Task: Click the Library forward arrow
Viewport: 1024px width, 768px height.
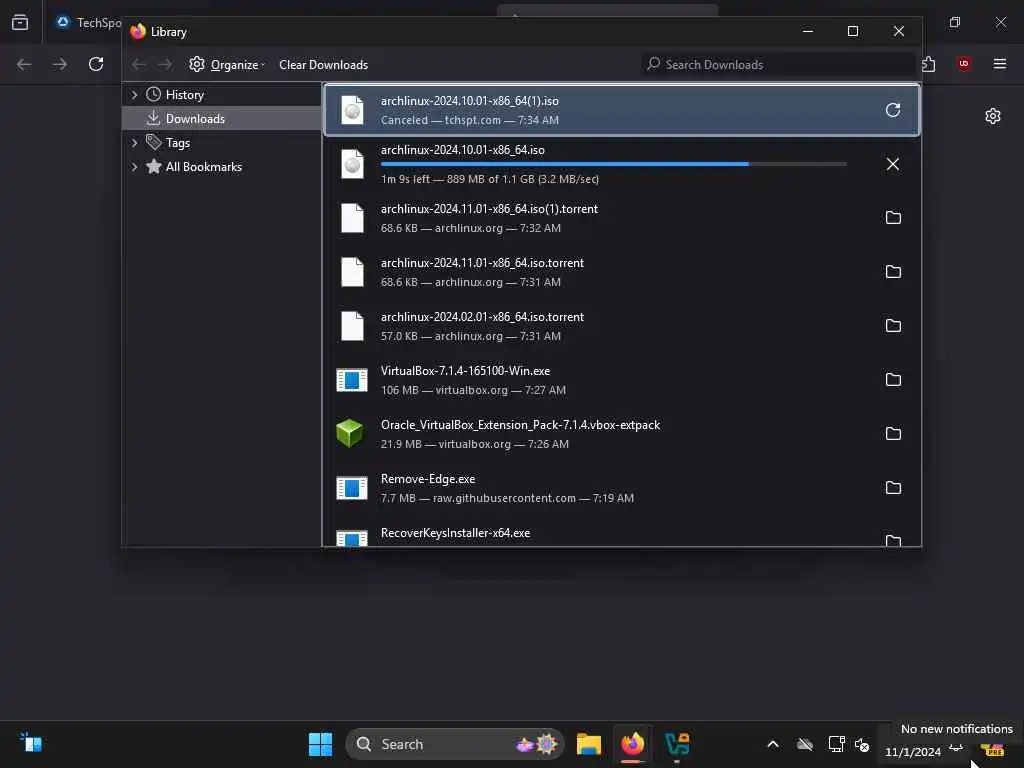Action: [165, 64]
